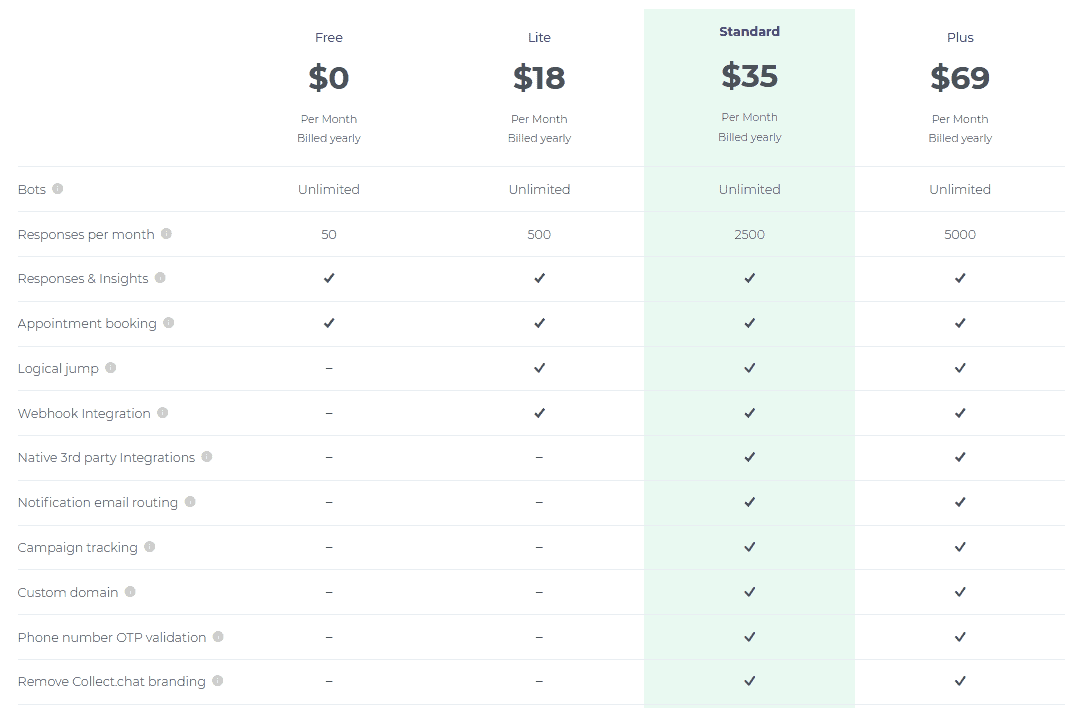Click the $35 Standard price
The image size is (1076, 708).
pos(749,75)
